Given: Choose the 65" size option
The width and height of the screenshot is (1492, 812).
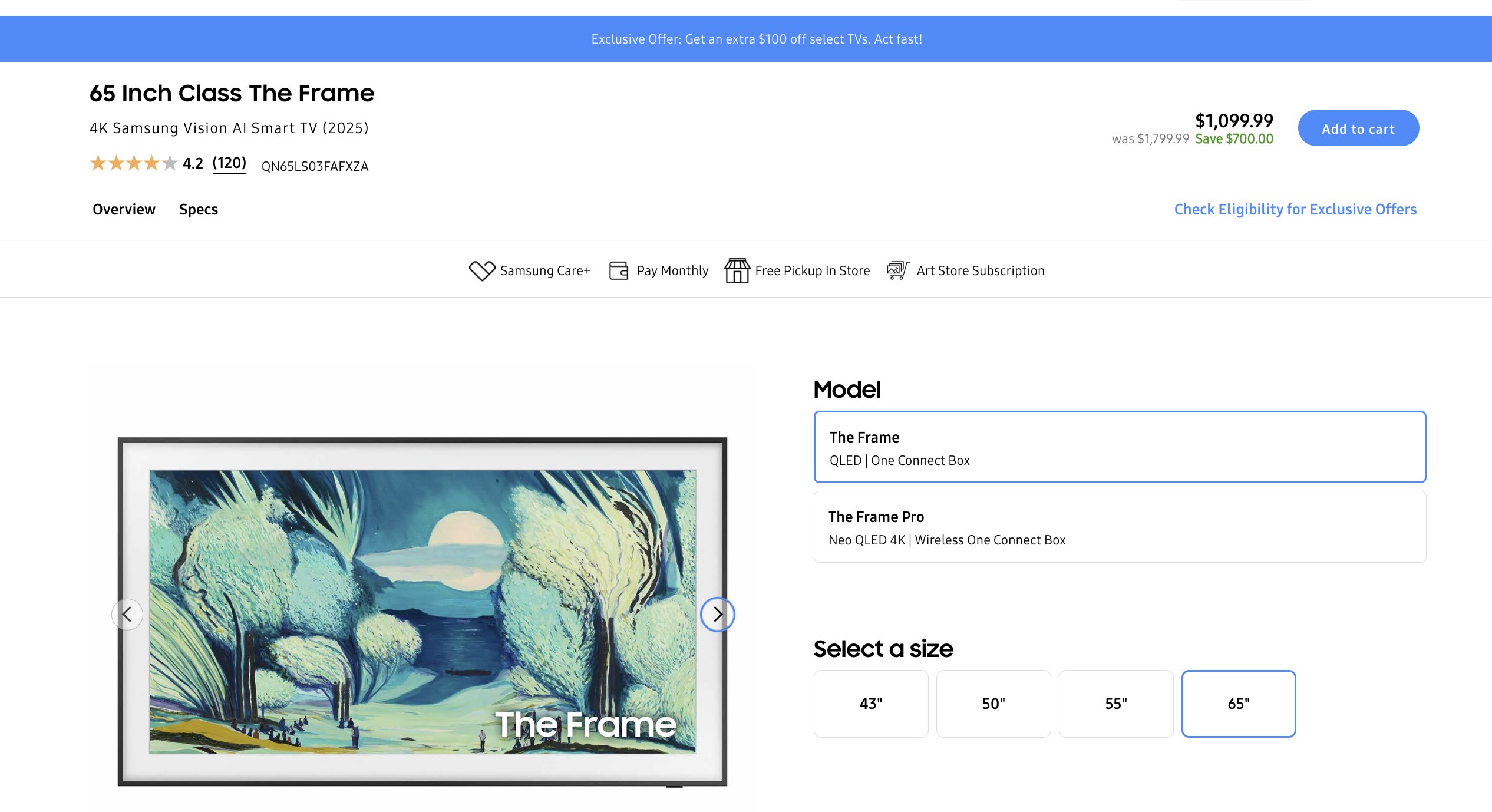Looking at the screenshot, I should 1238,704.
